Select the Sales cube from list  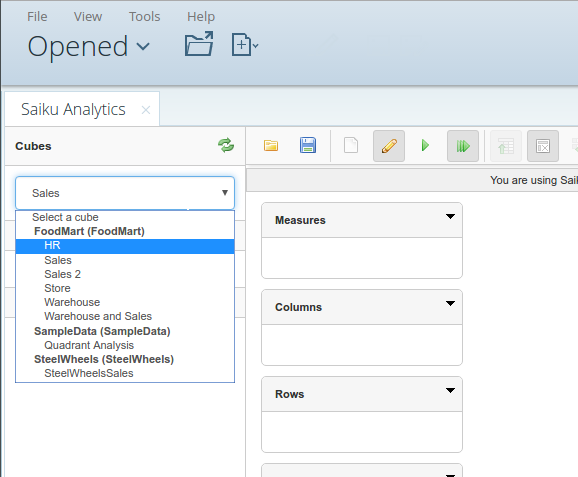tap(125, 260)
